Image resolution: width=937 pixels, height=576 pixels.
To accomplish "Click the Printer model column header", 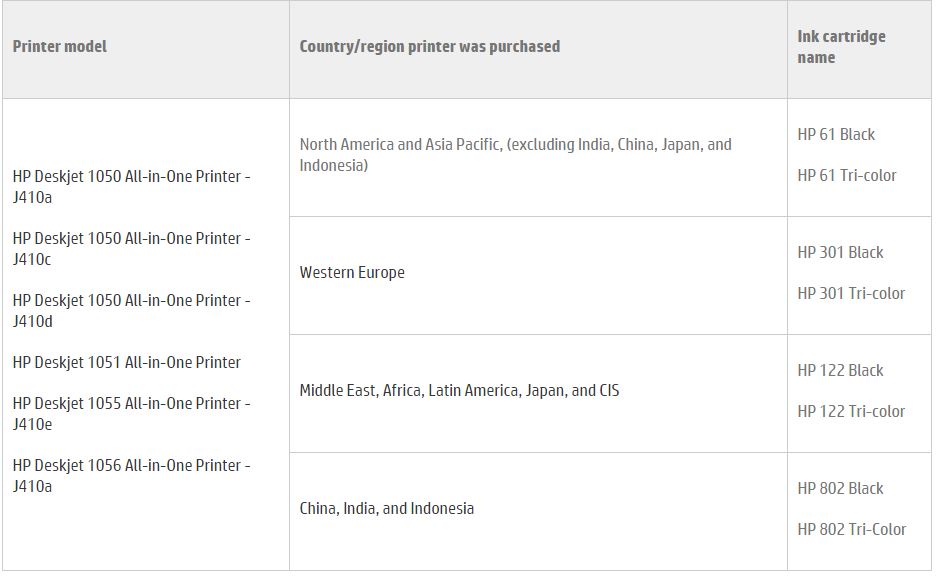I will click(60, 47).
